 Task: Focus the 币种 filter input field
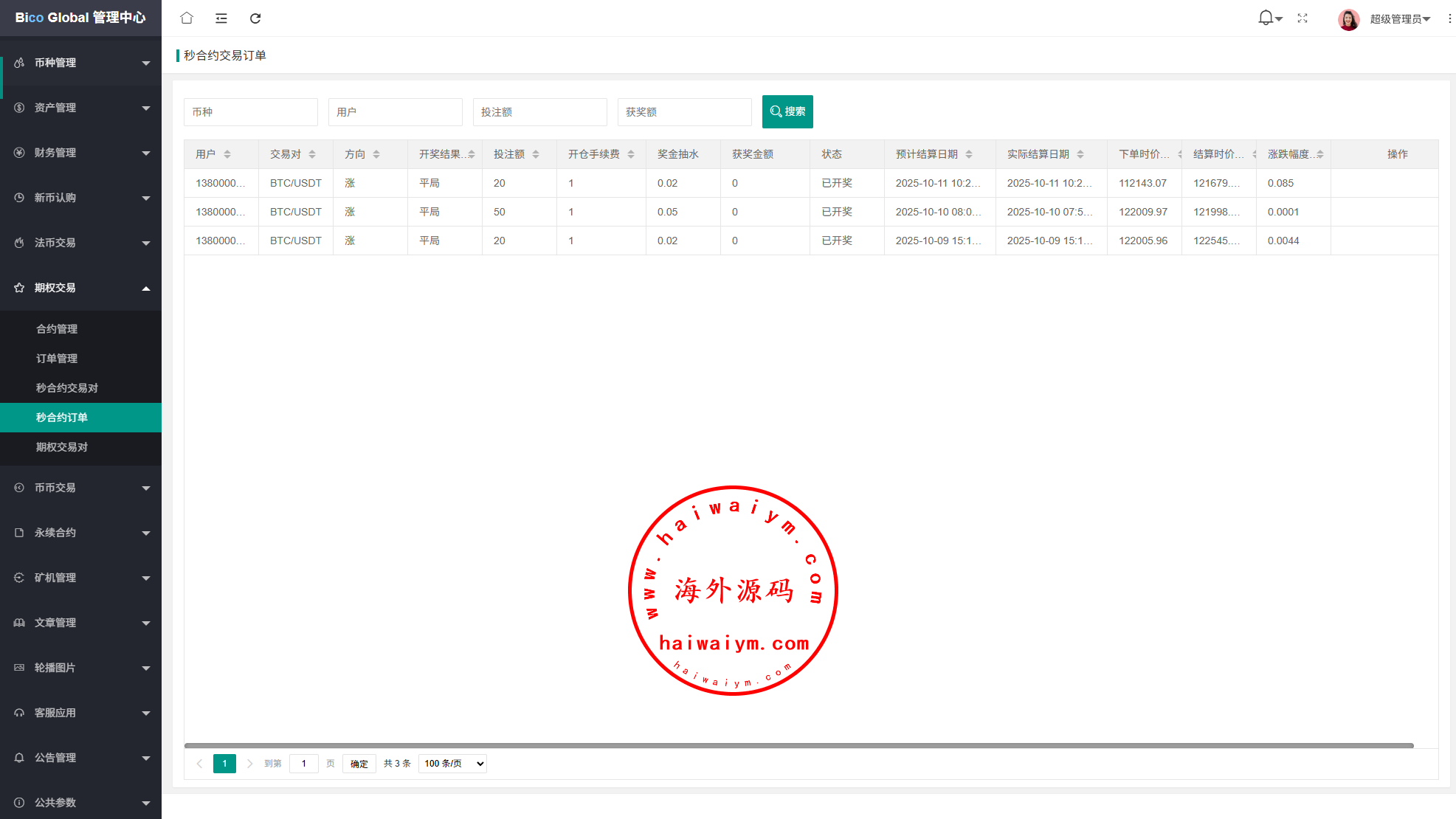coord(250,112)
